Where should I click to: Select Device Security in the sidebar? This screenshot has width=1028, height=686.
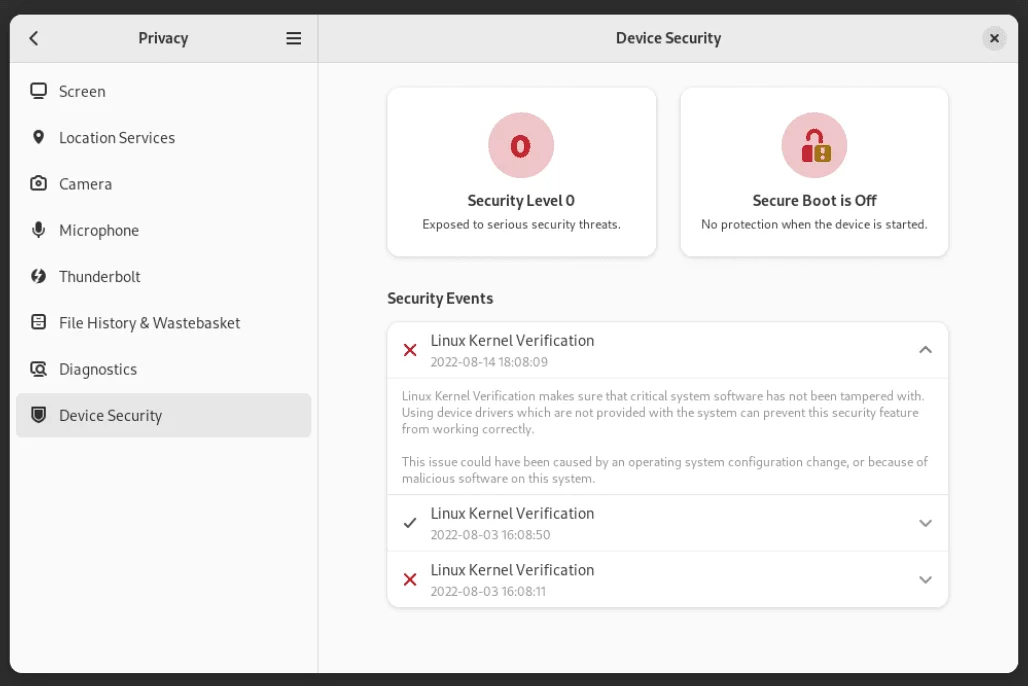click(x=163, y=415)
